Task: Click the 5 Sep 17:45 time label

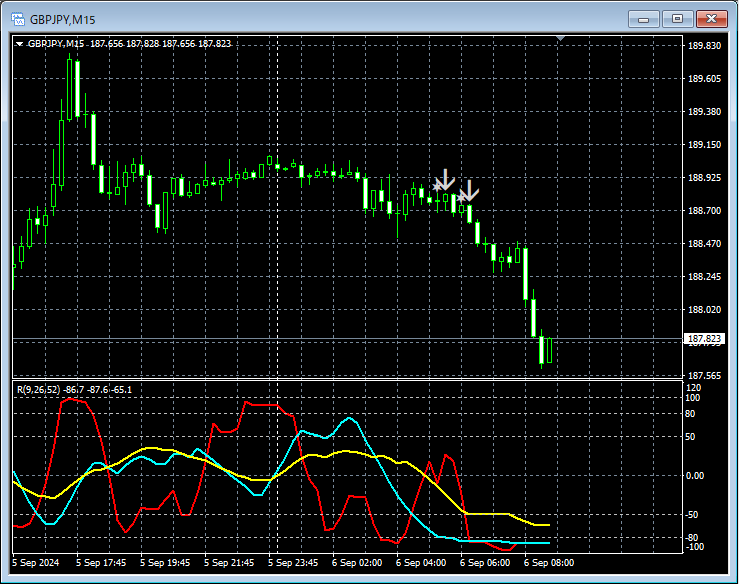Action: coord(101,563)
